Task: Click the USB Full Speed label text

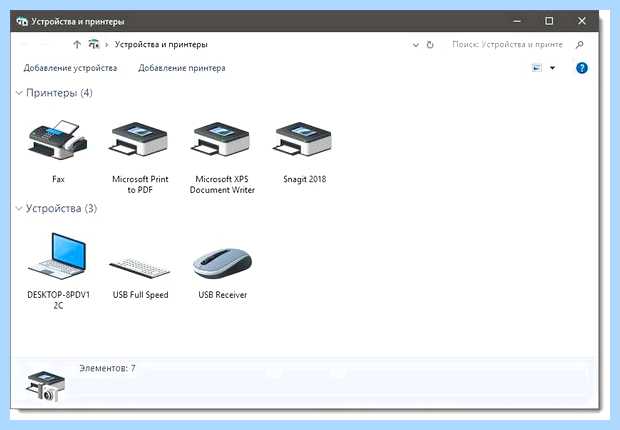Action: tap(140, 295)
